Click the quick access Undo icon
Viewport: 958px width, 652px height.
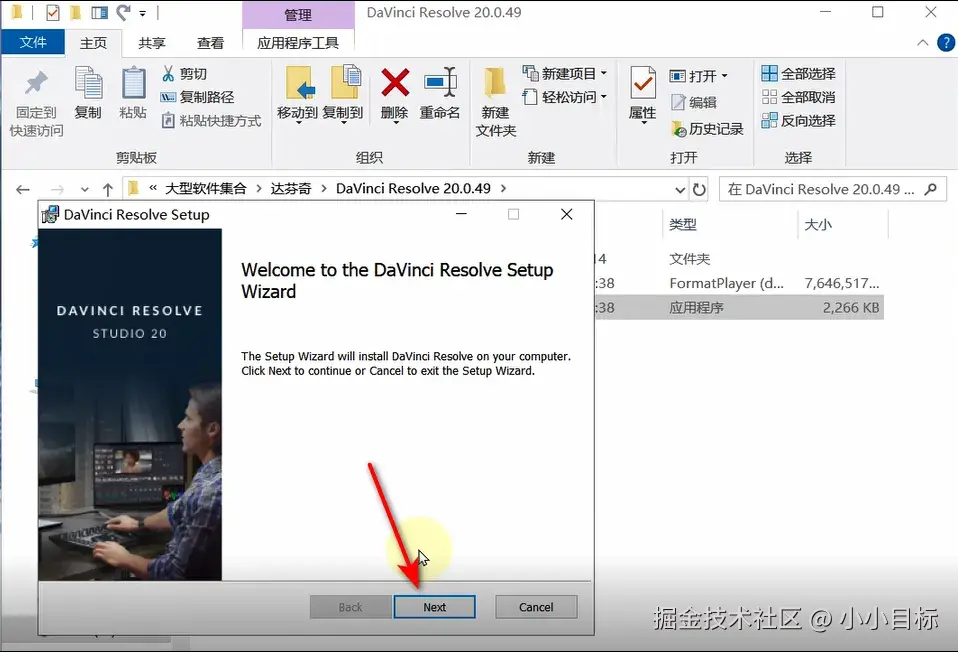pos(123,12)
